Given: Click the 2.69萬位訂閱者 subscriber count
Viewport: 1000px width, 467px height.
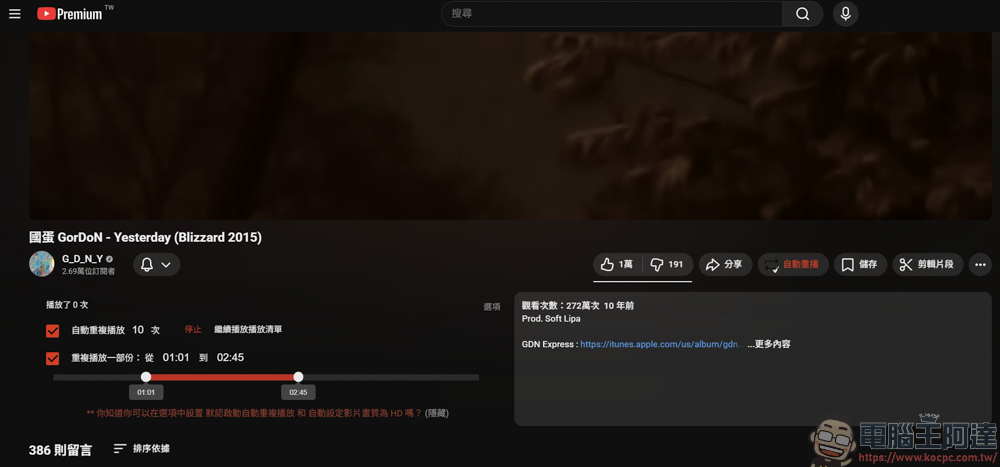Looking at the screenshot, I should 89,271.
